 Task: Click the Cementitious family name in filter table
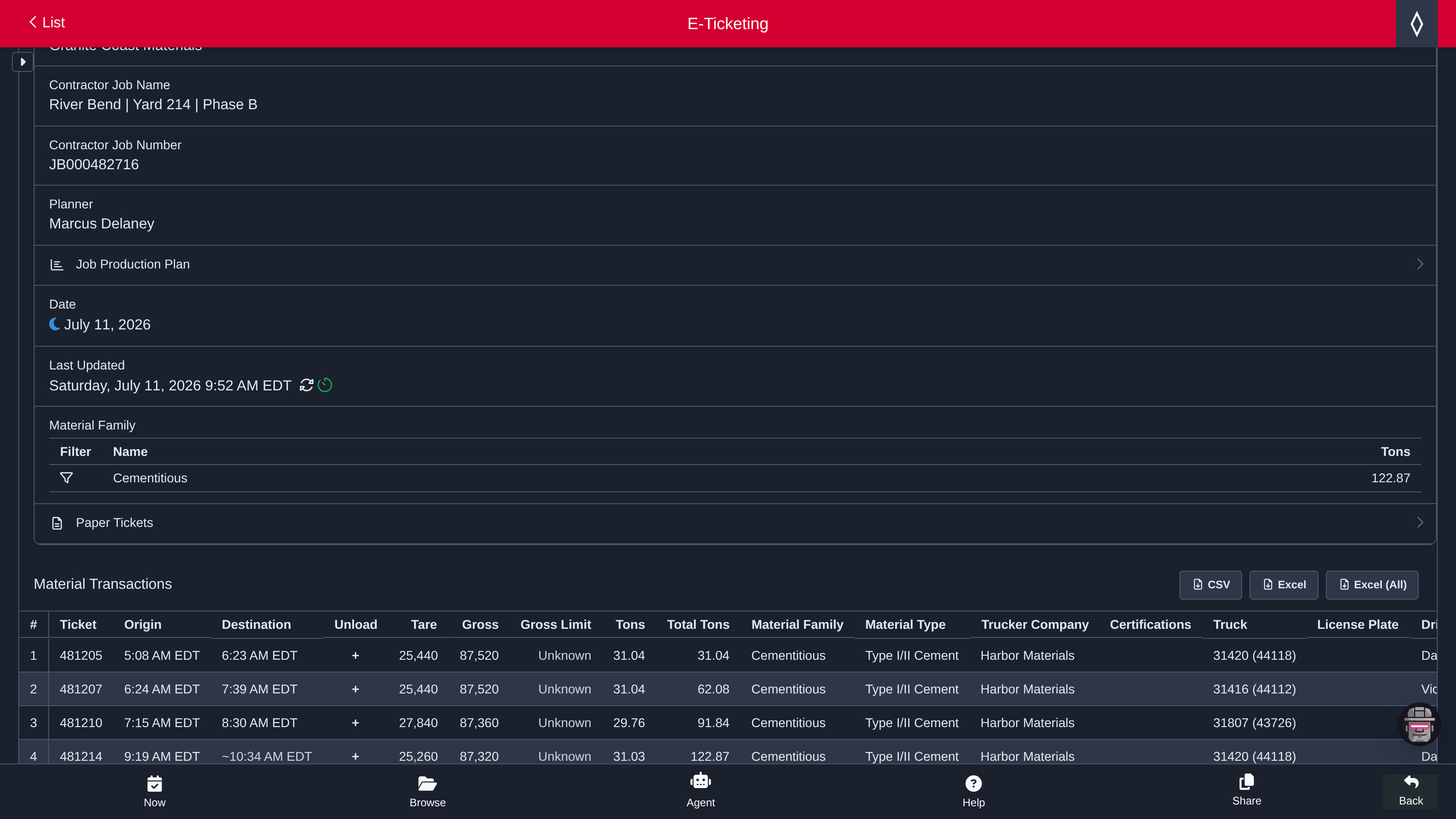click(150, 478)
